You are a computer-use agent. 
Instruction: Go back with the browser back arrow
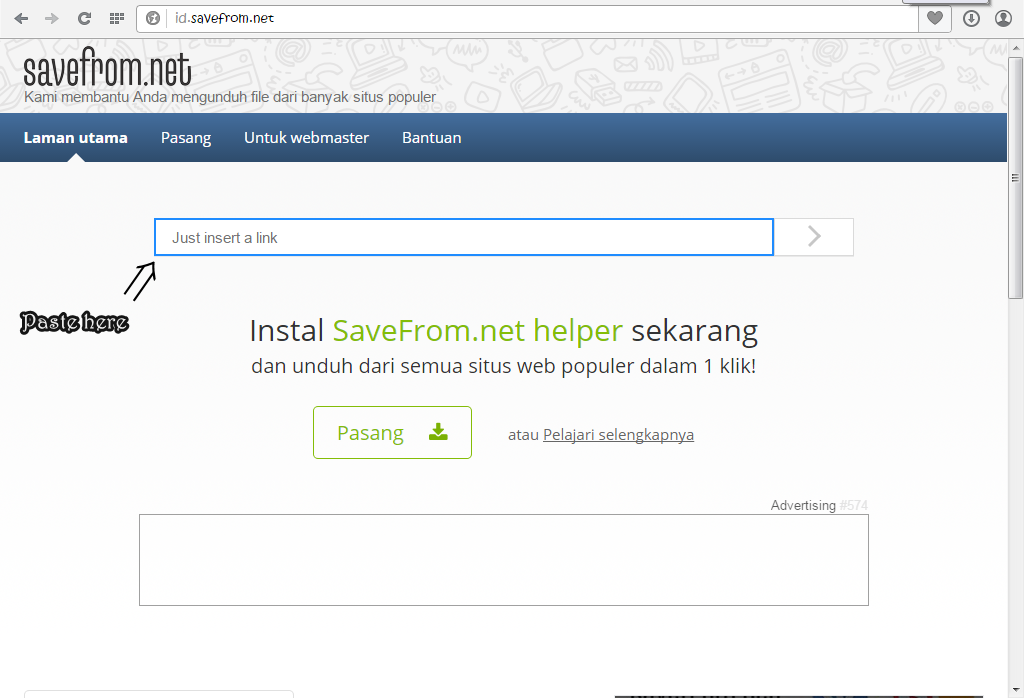tap(21, 18)
